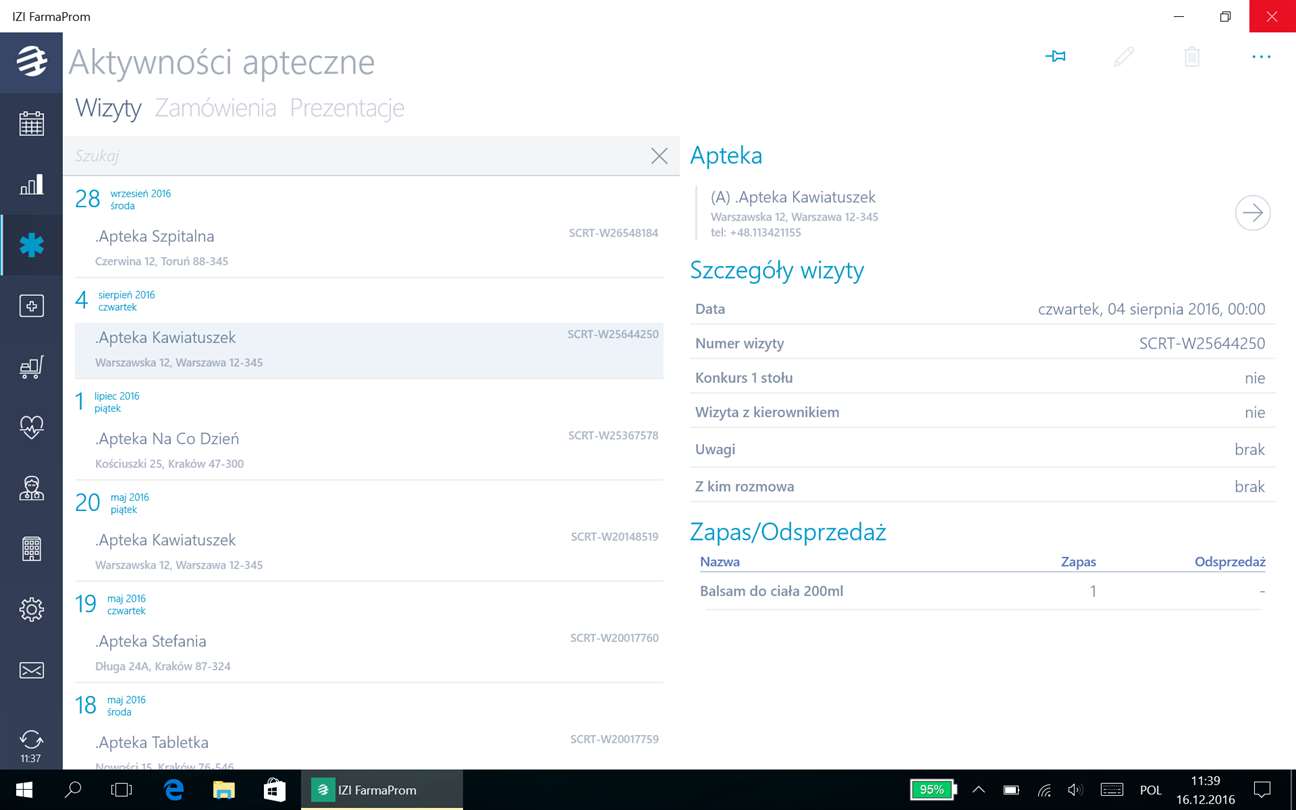
Task: Click the trash delete icon
Action: (x=1192, y=57)
